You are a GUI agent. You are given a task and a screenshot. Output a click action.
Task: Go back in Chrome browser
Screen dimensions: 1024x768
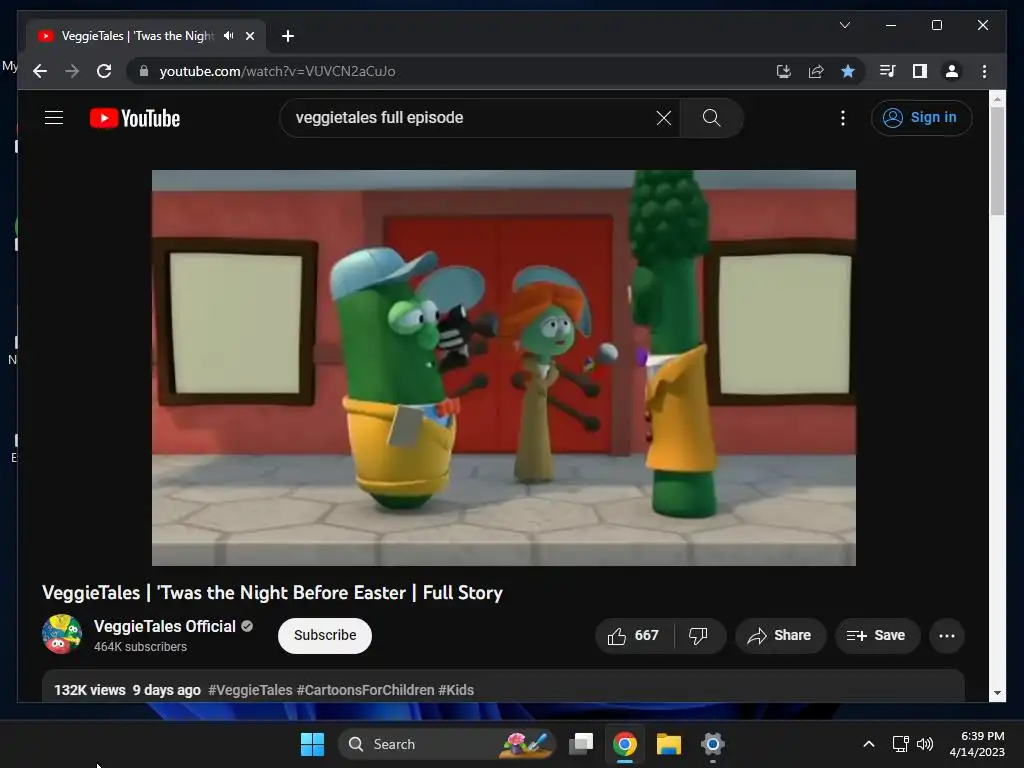tap(40, 71)
